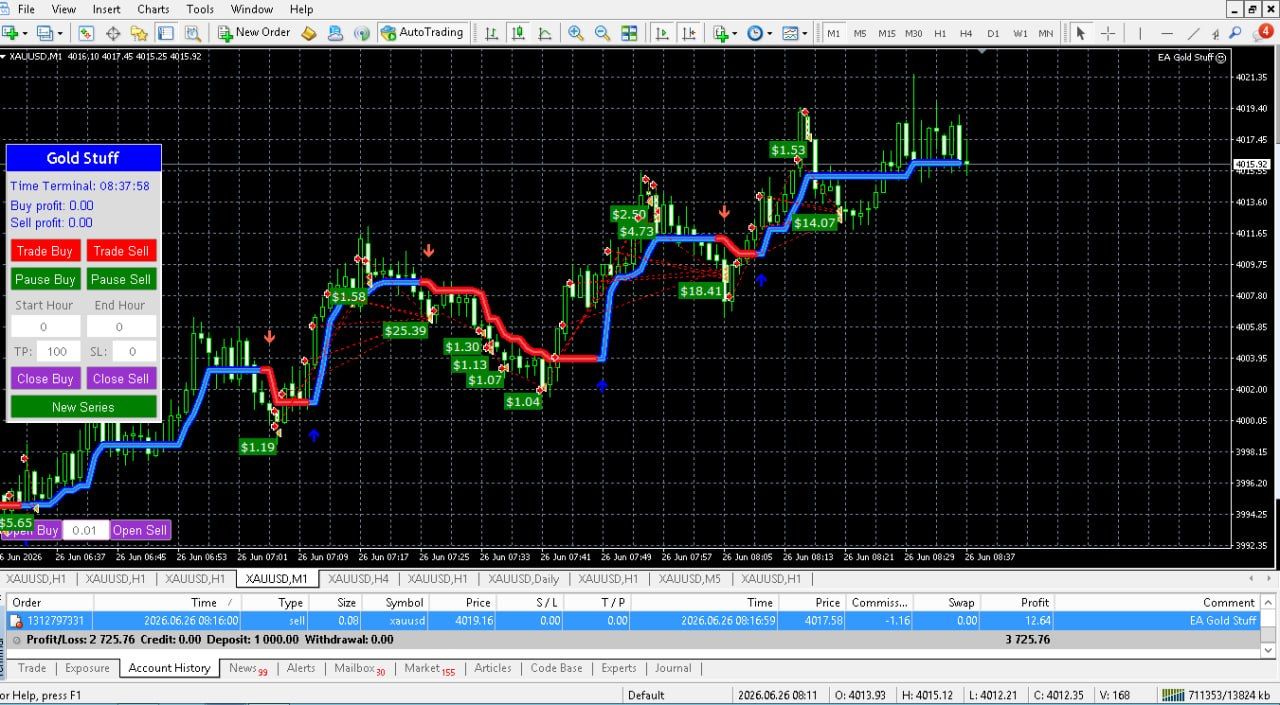Open the Trade terminal tab

(32, 668)
